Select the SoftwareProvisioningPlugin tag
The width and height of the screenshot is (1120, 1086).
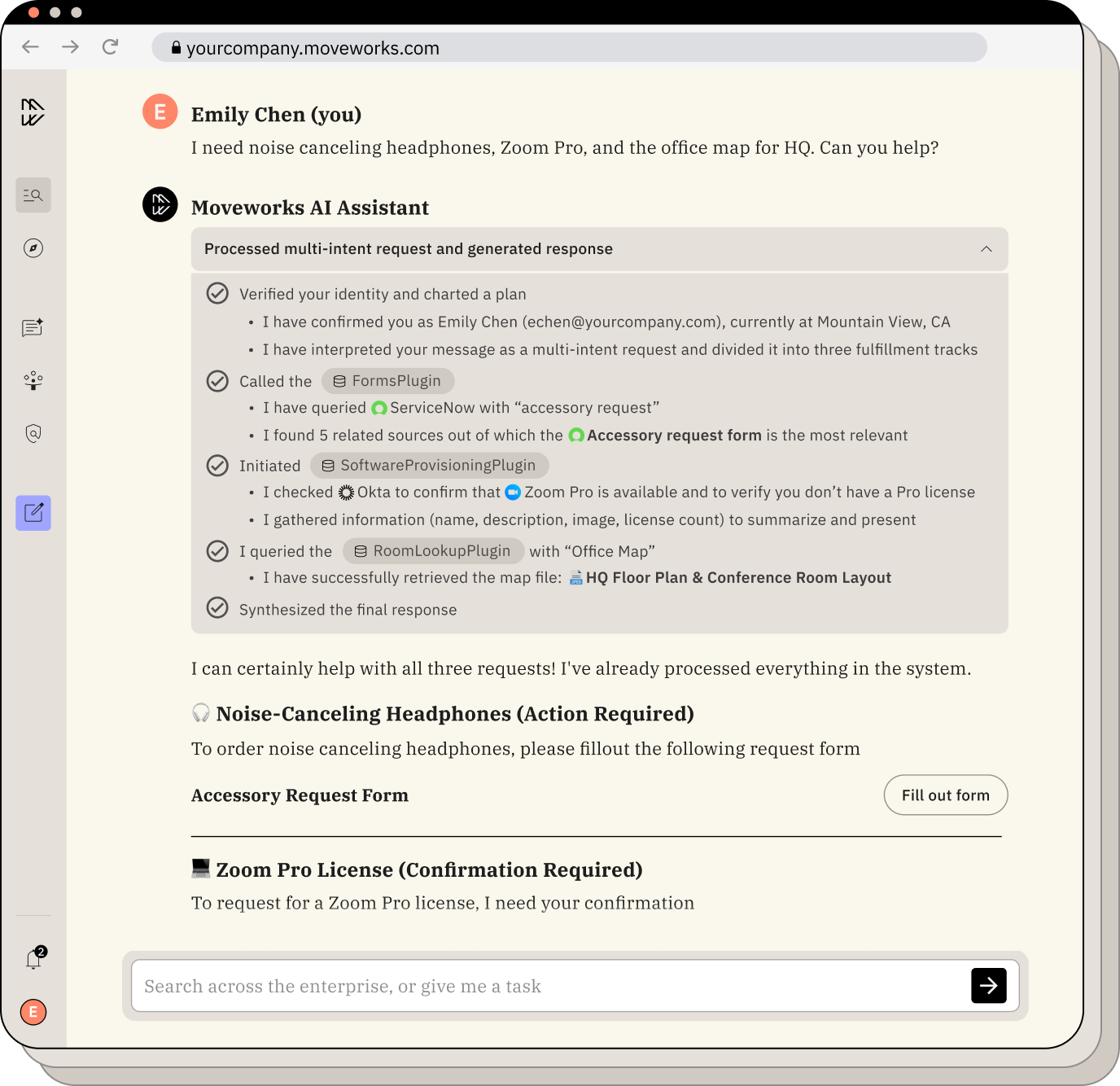pyautogui.click(x=429, y=465)
